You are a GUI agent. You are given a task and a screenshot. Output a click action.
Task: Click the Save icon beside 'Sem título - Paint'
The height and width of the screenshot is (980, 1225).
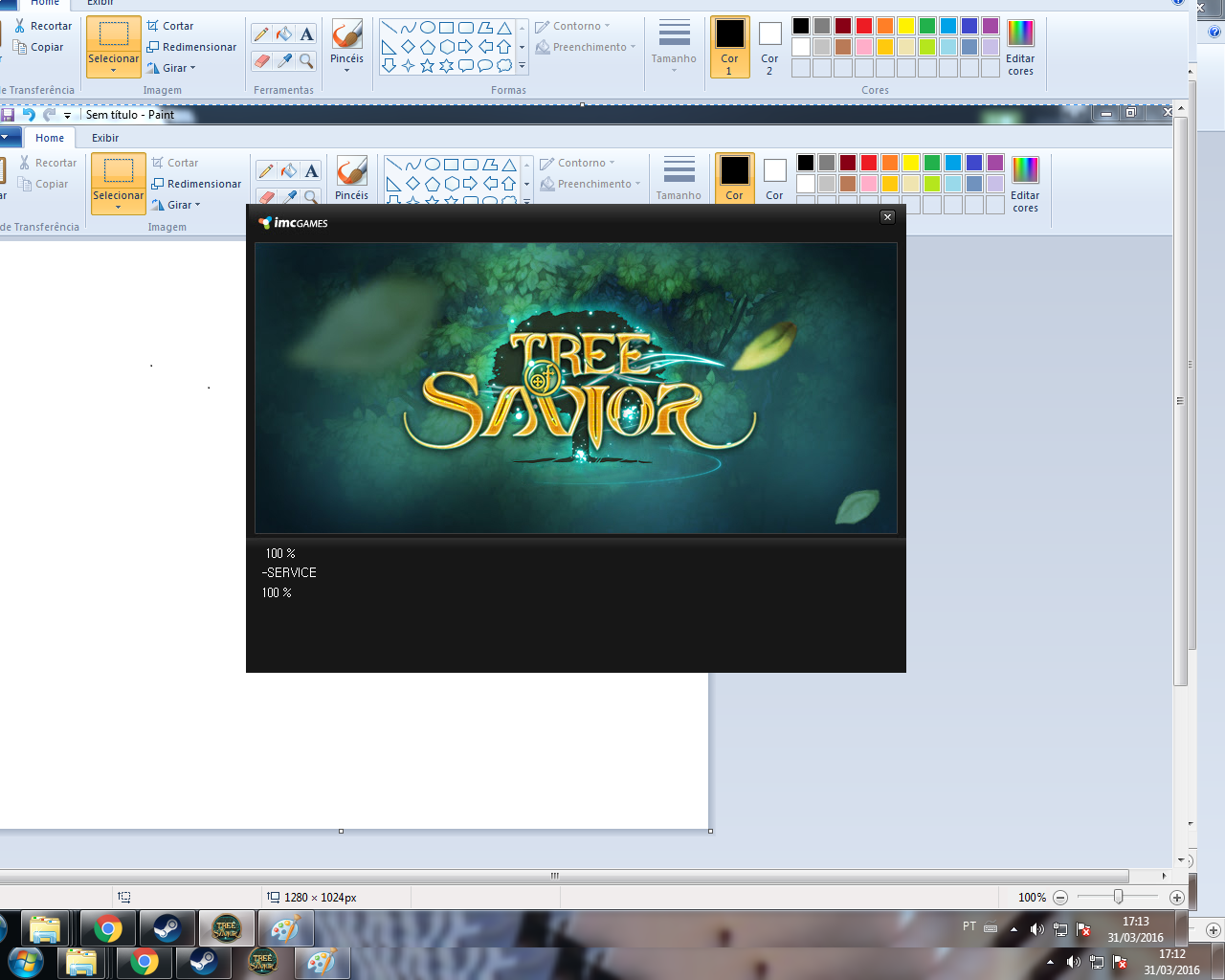coord(8,115)
